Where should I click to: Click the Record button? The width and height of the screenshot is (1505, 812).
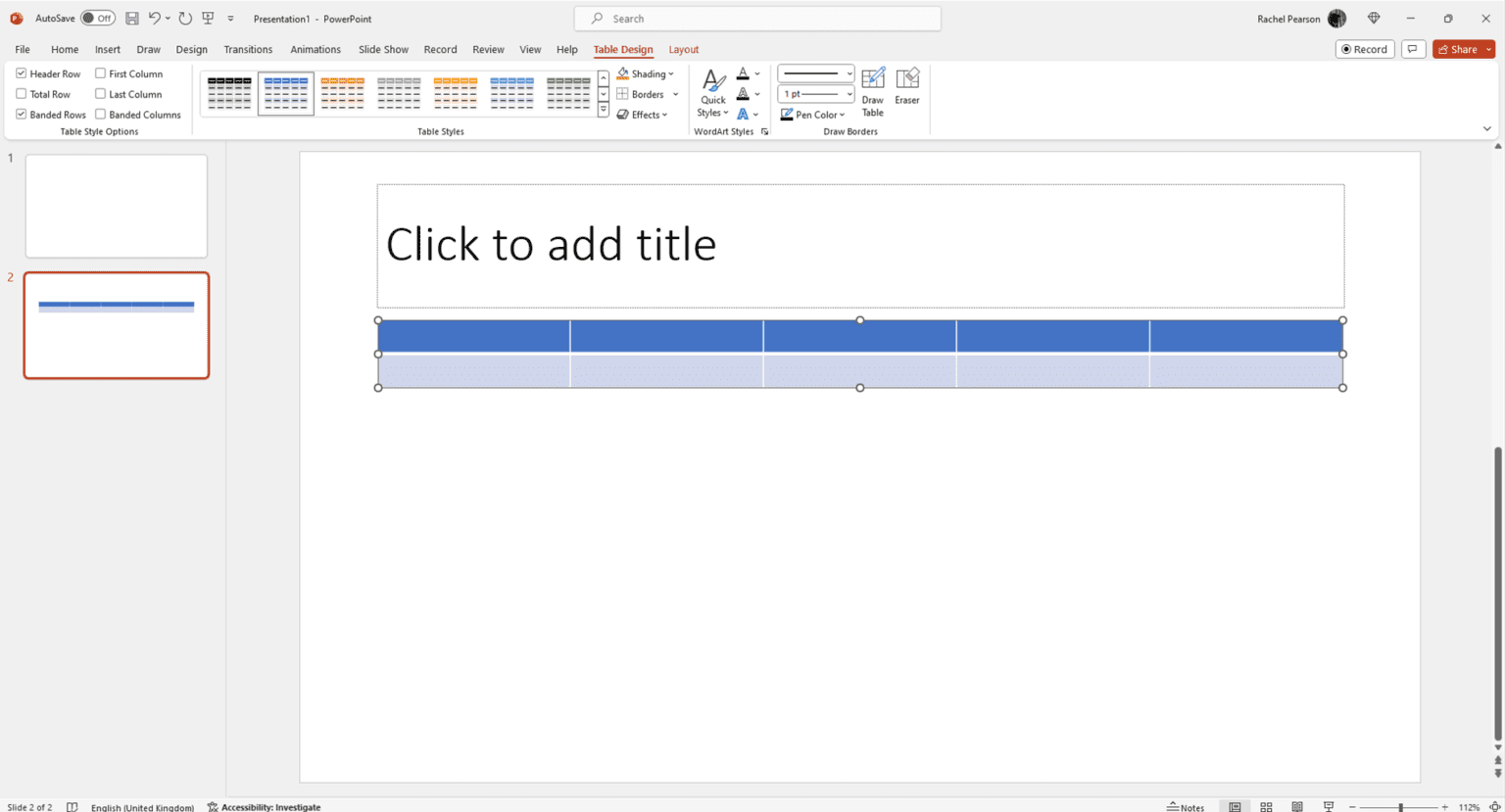click(x=1364, y=48)
